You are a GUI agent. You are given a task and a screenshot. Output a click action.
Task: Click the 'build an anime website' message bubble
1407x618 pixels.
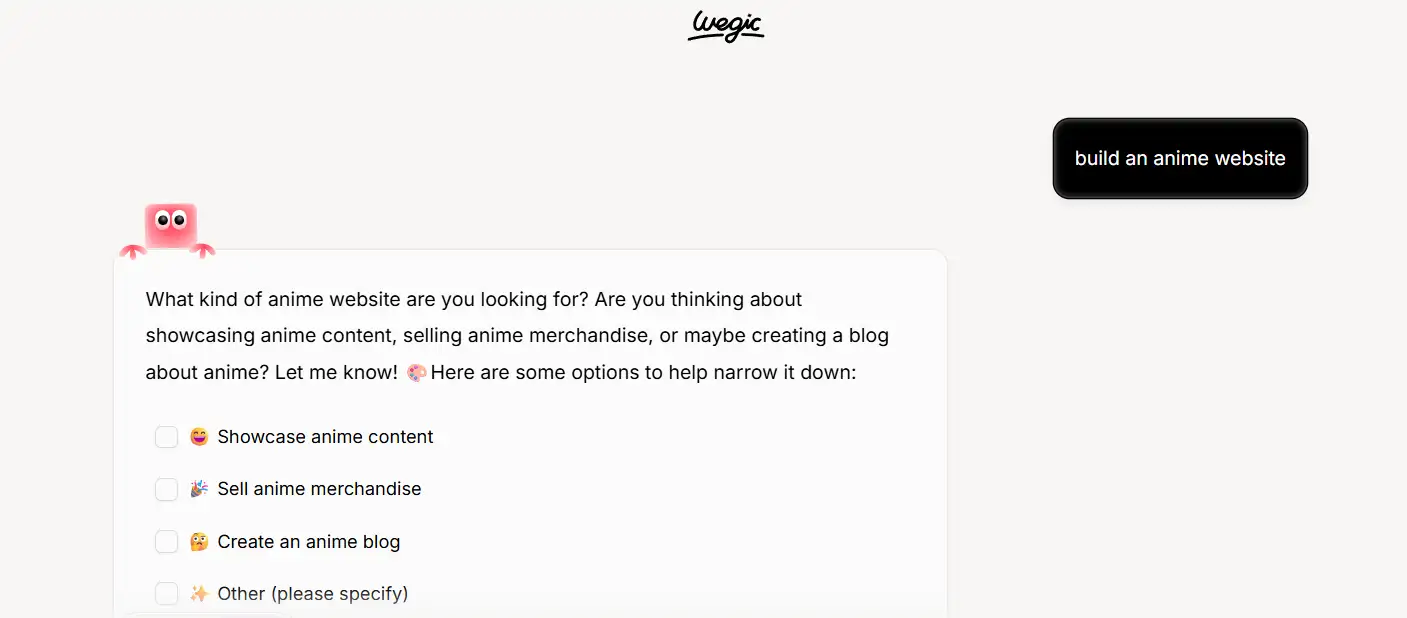tap(1180, 158)
